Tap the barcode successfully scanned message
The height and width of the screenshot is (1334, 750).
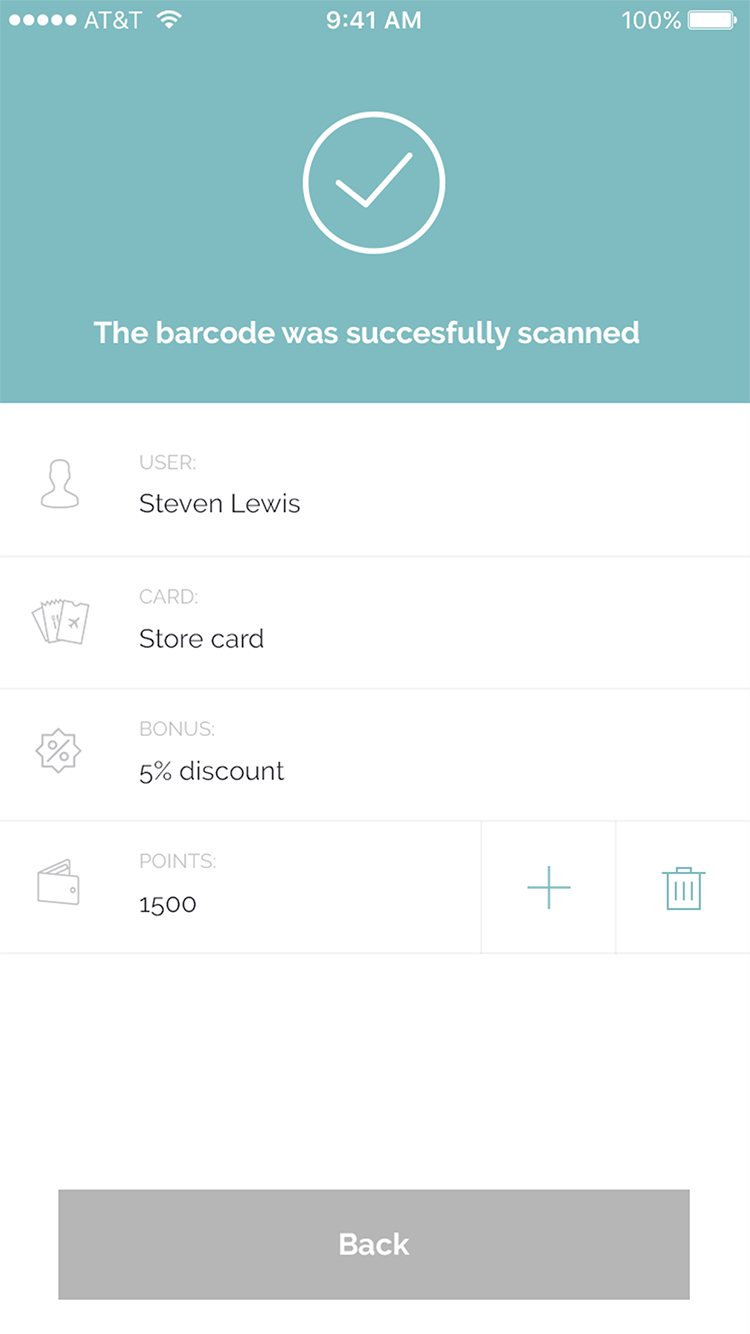tap(367, 333)
